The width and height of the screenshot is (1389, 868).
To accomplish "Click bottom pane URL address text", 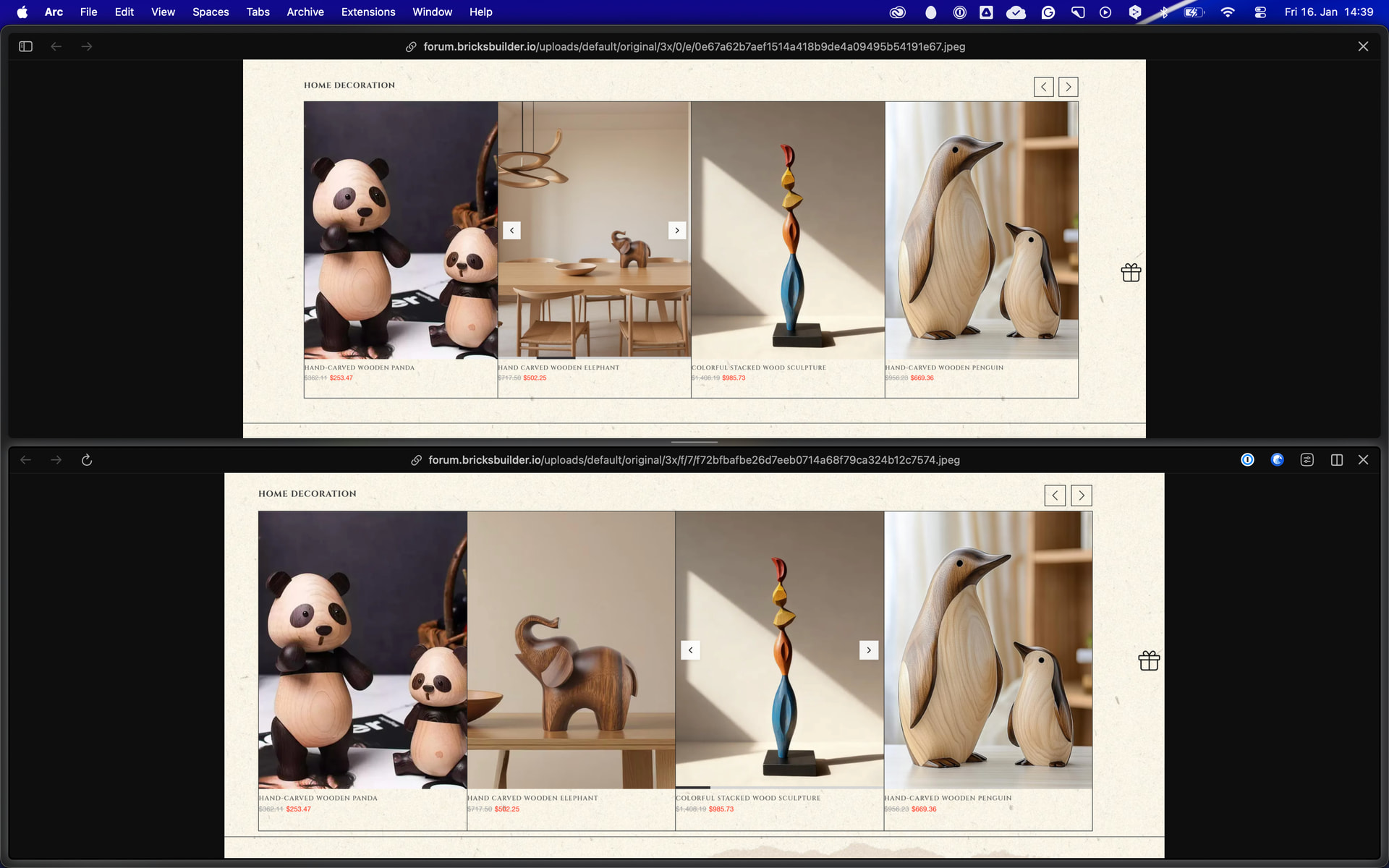I will pyautogui.click(x=693, y=460).
